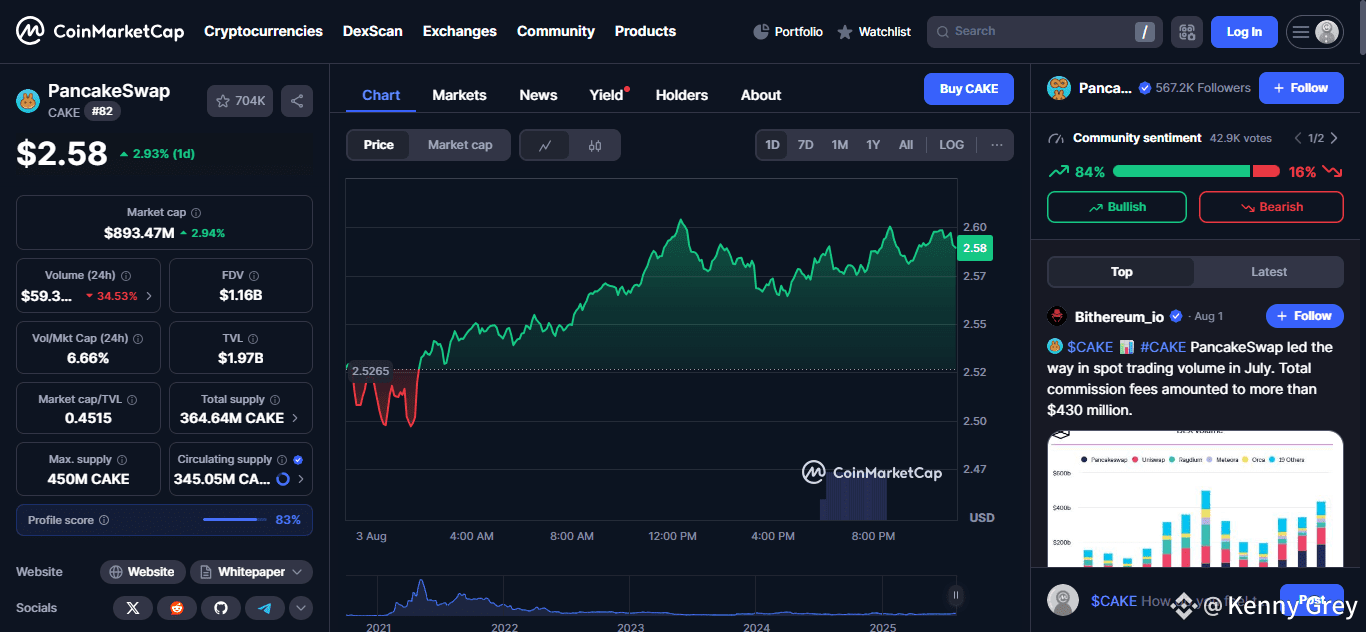Viewport: 1366px width, 632px height.
Task: Click the Profile score progress bar
Action: click(235, 520)
